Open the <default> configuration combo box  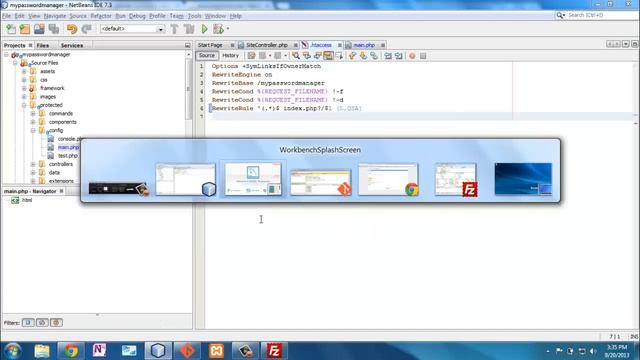pyautogui.click(x=132, y=29)
